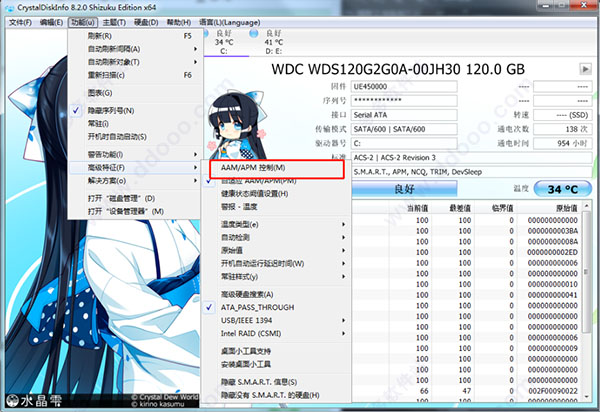Click interface field Serial ATA
This screenshot has height=412, width=600.
[x=404, y=115]
